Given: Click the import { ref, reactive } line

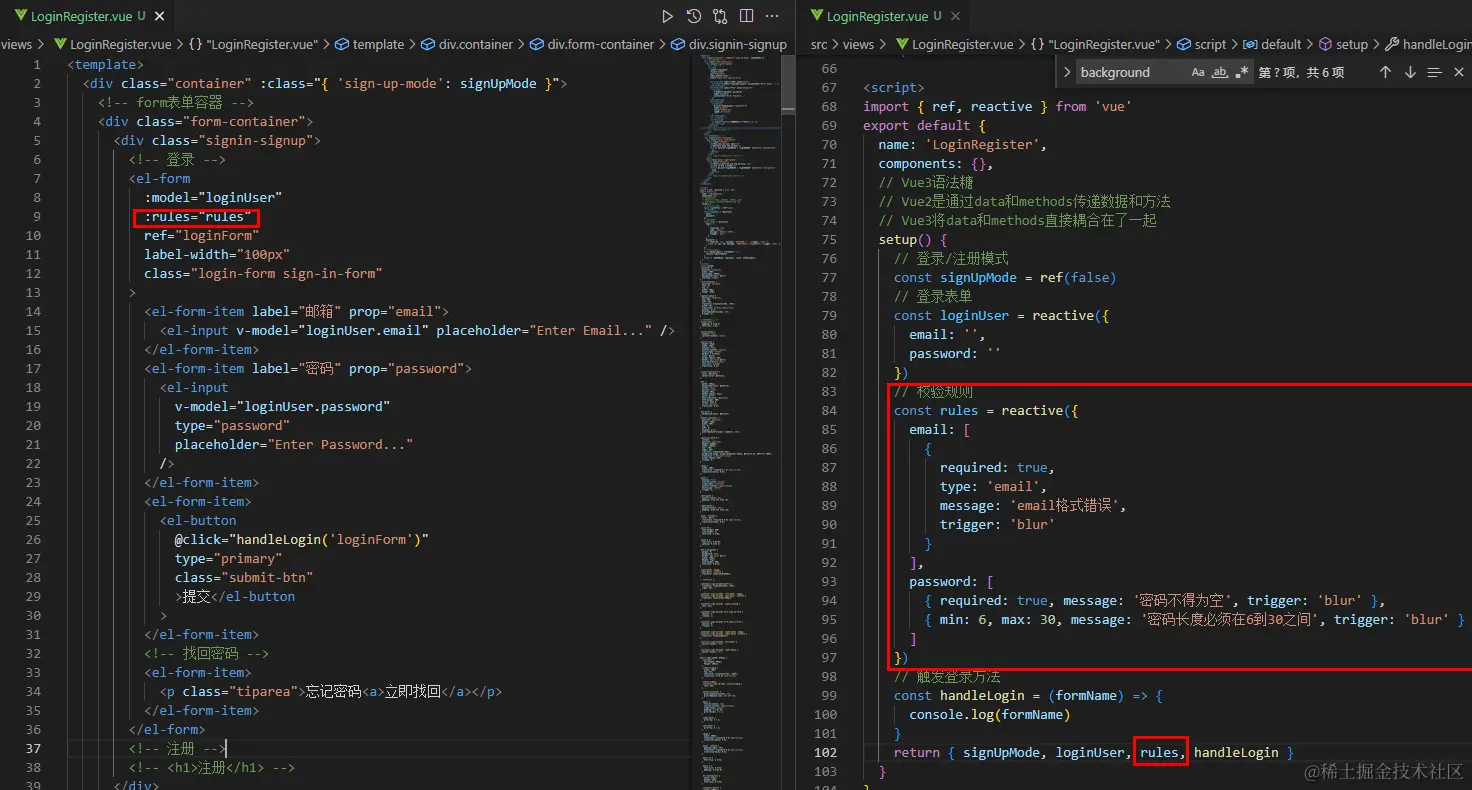Looking at the screenshot, I should click(997, 106).
